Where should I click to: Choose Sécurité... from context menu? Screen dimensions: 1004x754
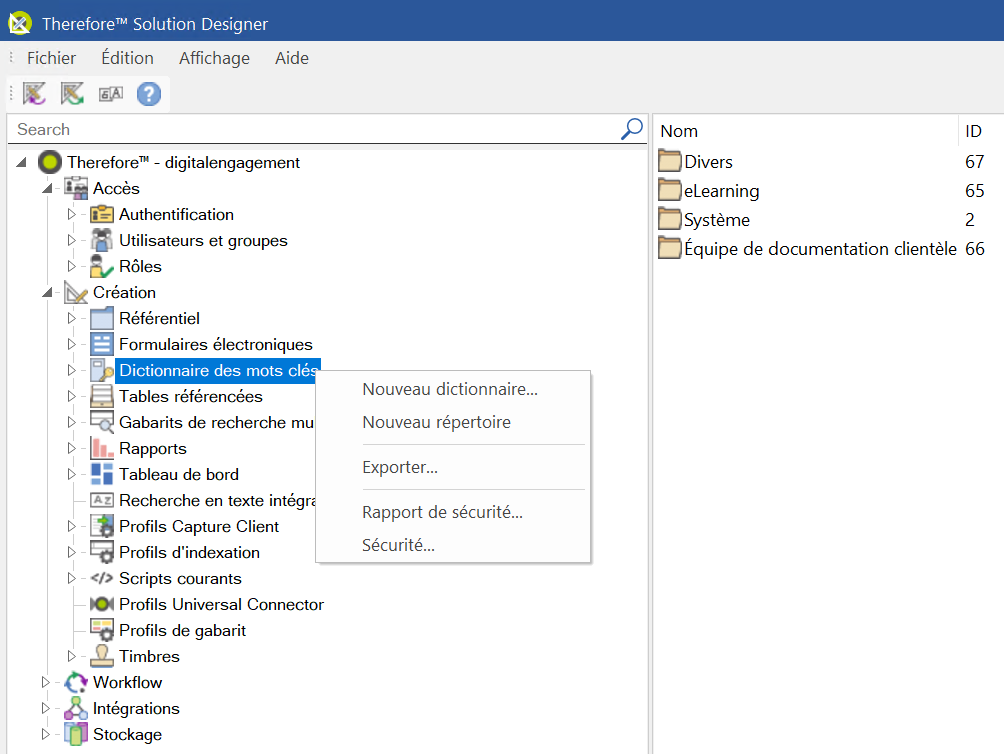click(453, 545)
